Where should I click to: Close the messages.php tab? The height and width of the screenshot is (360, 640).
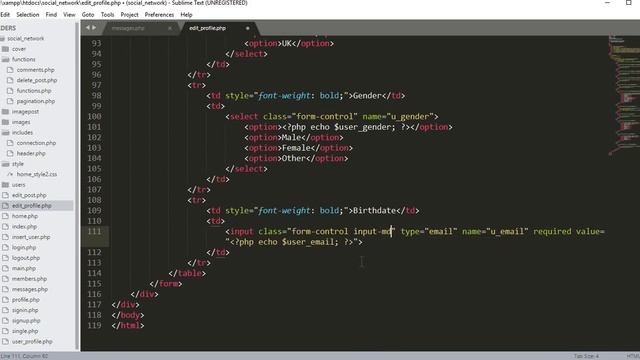(x=170, y=28)
